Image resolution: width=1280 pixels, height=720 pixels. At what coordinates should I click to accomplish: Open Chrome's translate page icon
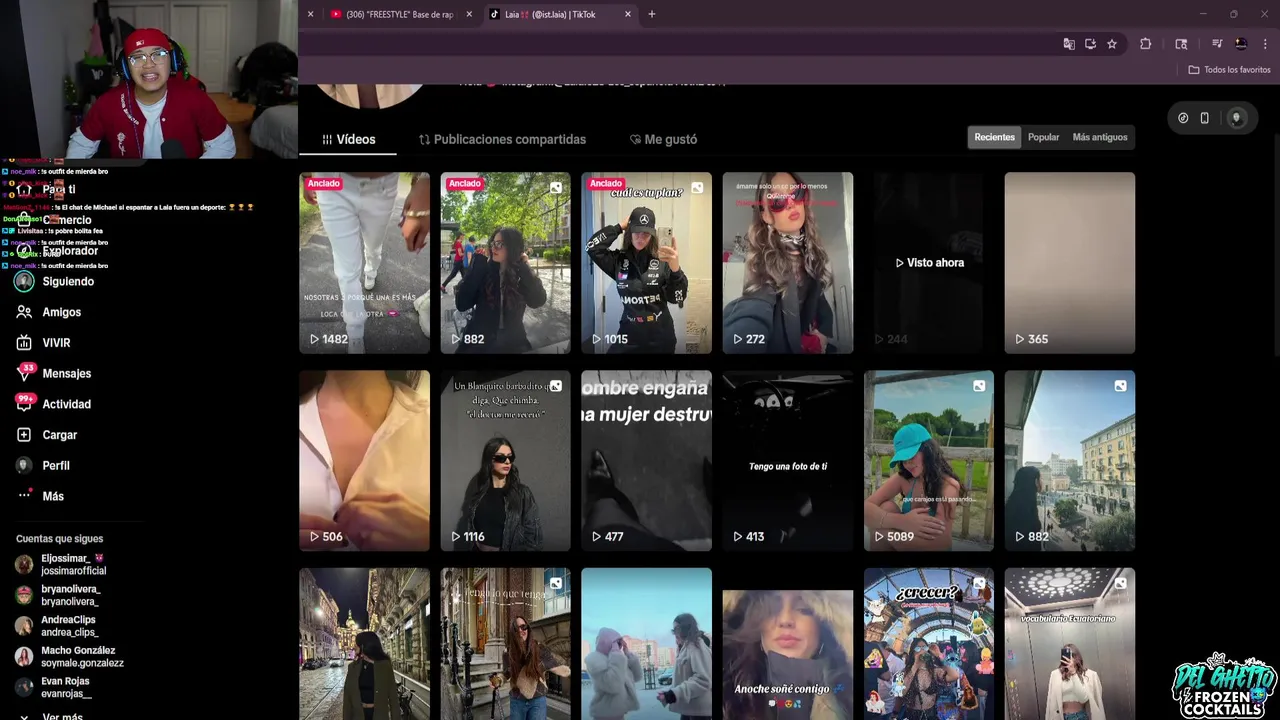(1069, 44)
